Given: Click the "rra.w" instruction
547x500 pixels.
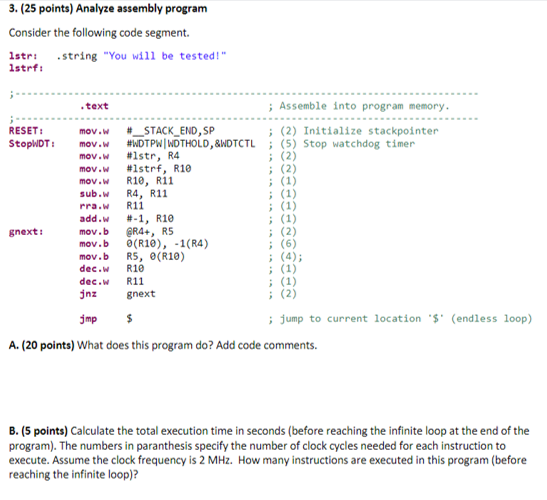Looking at the screenshot, I should click(94, 206).
